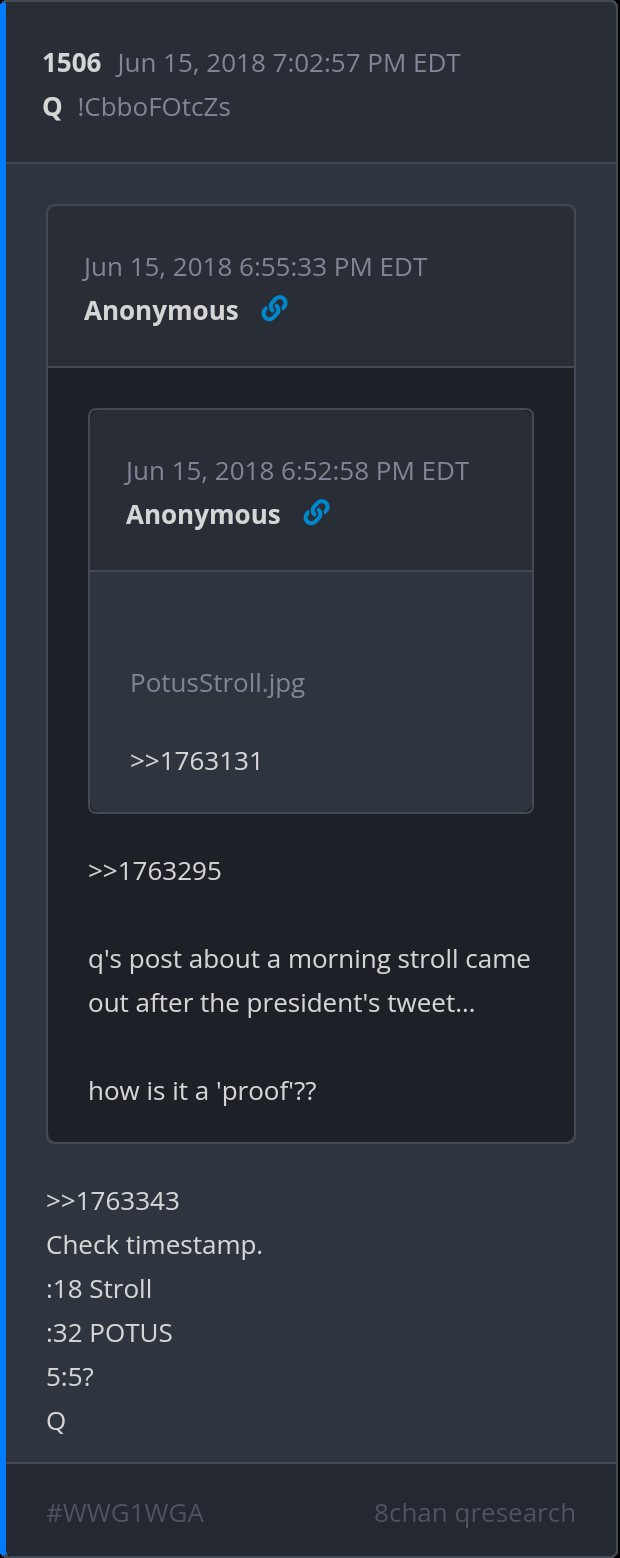
Task: Jump to the quoted post >>1763295
Action: 155,871
